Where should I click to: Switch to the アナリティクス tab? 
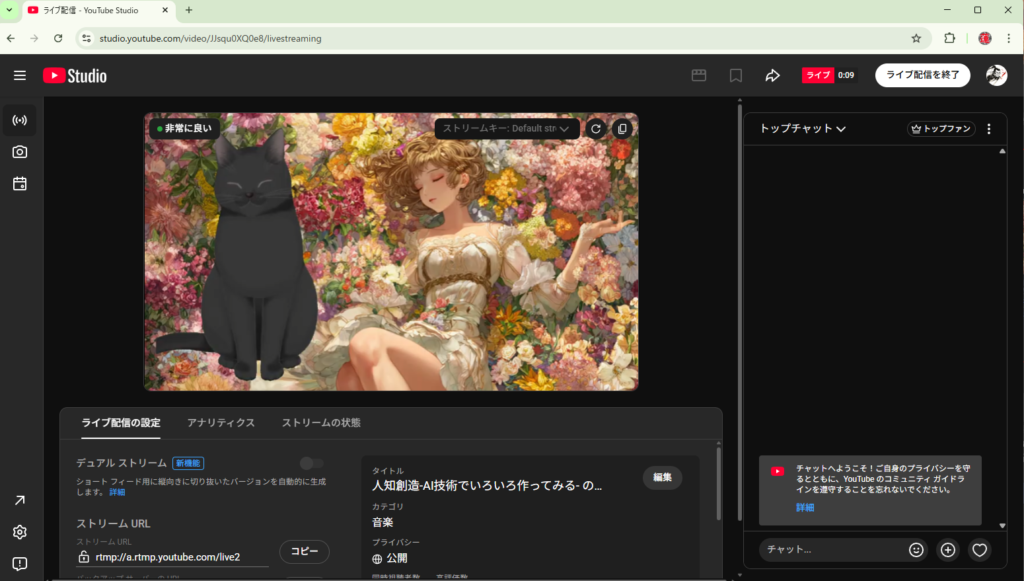(x=221, y=423)
